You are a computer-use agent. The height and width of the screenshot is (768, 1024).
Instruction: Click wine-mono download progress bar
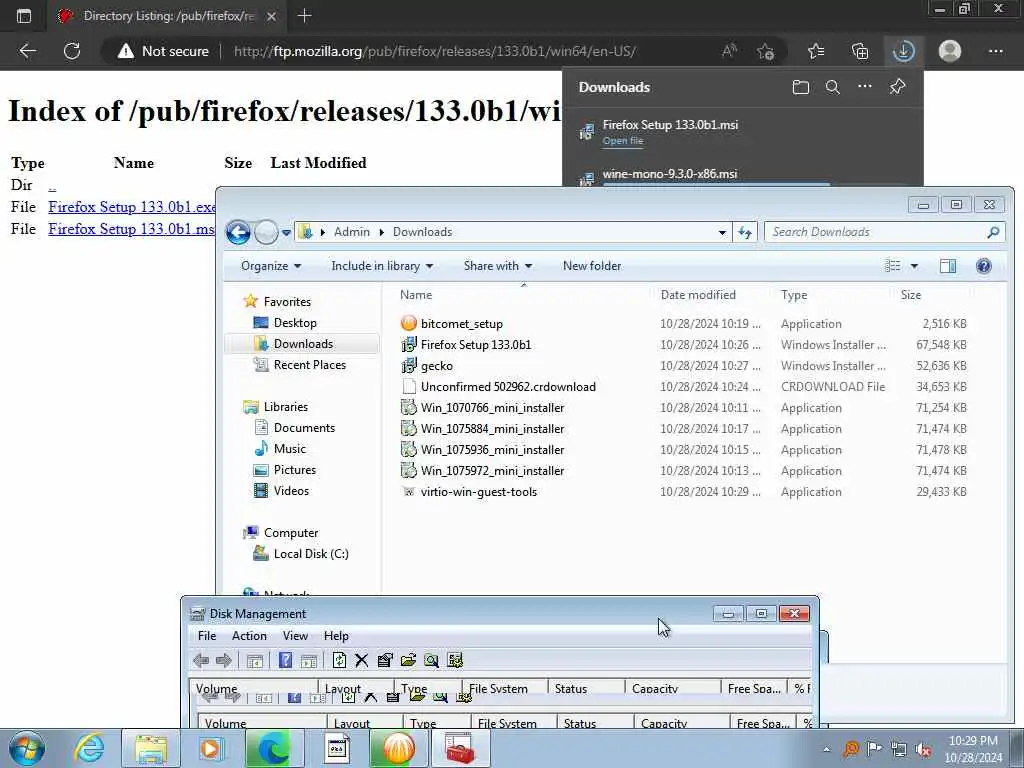coord(716,185)
